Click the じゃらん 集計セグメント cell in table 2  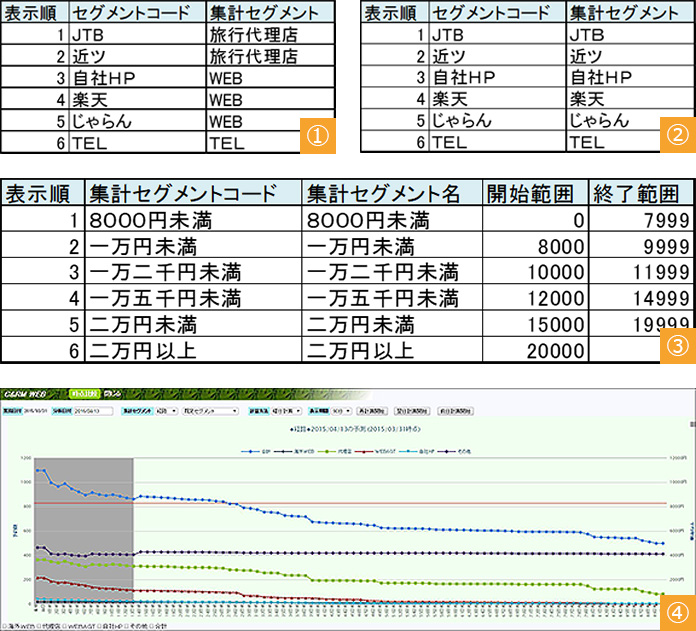point(630,120)
